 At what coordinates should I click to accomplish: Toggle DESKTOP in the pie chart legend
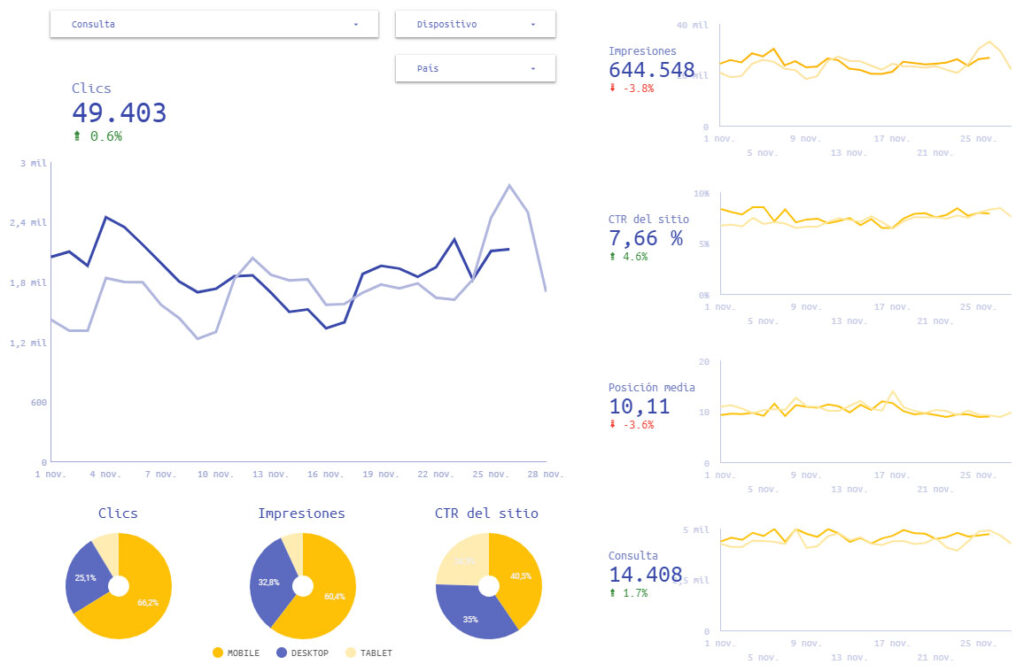(x=308, y=652)
